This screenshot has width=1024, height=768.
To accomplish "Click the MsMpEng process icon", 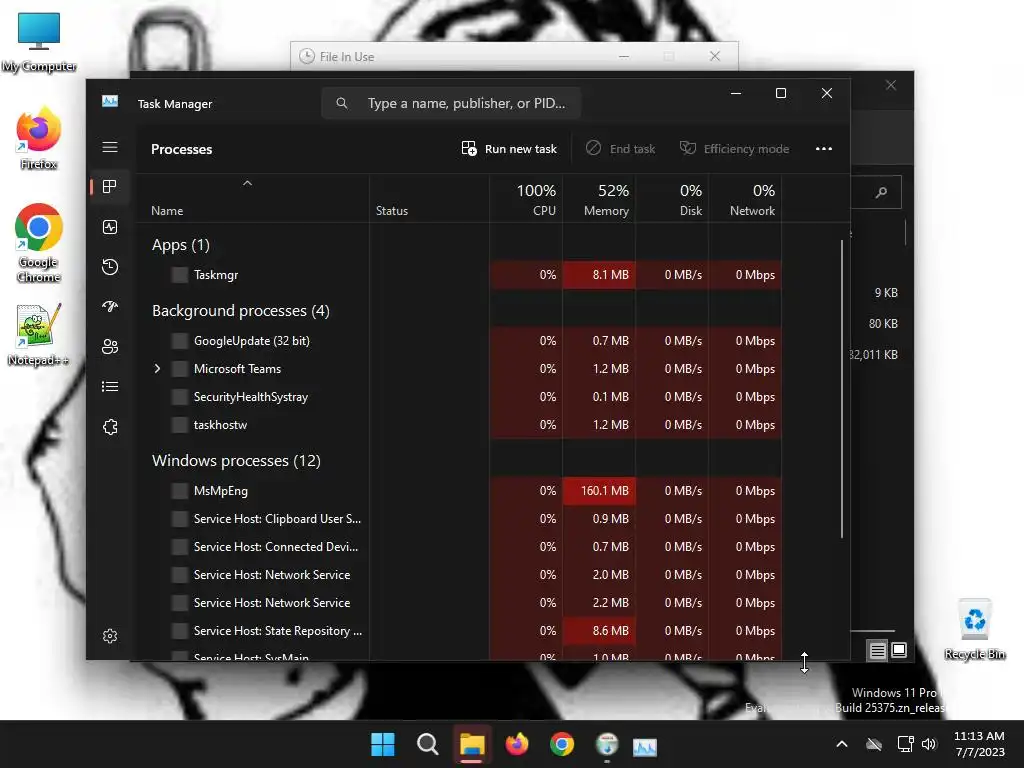I will tap(180, 491).
